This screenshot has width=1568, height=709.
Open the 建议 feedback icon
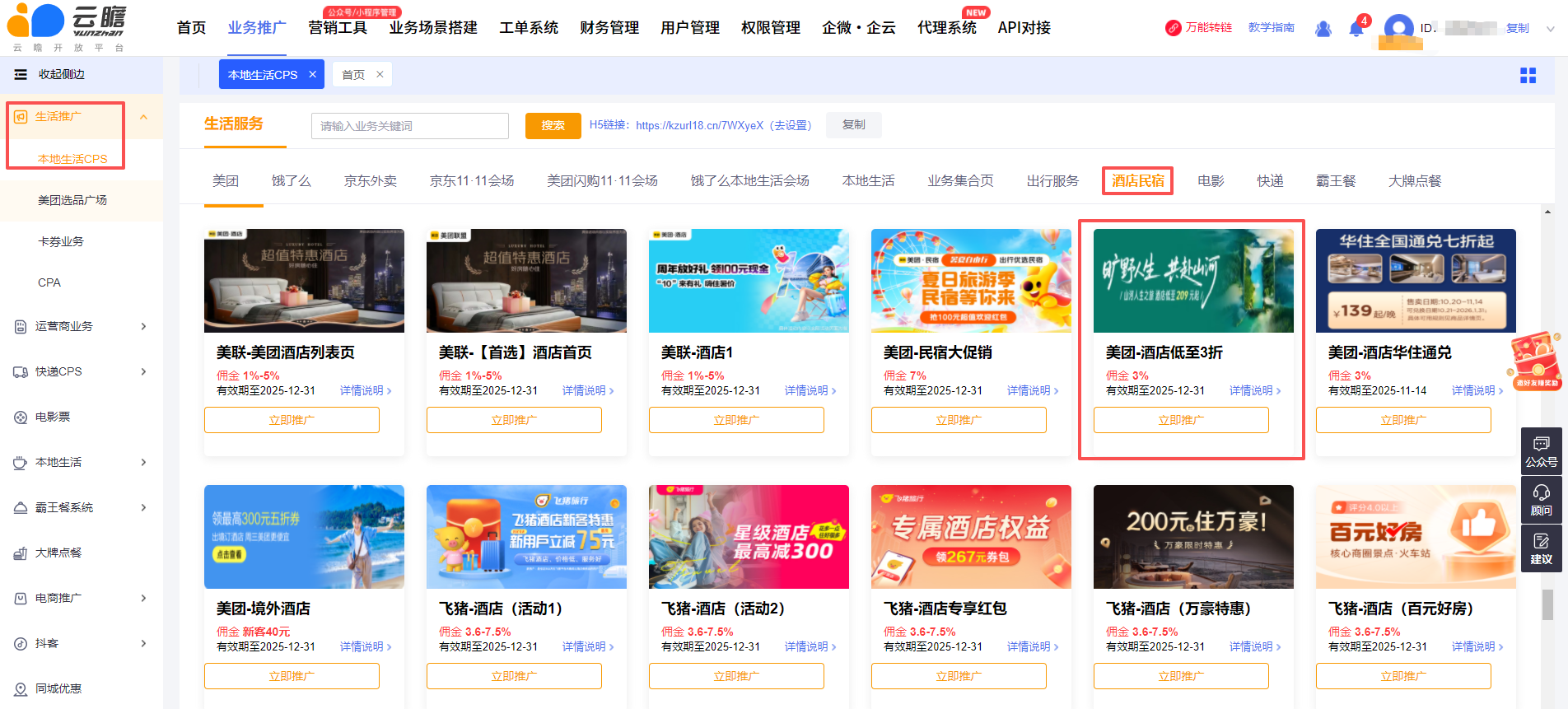1541,548
